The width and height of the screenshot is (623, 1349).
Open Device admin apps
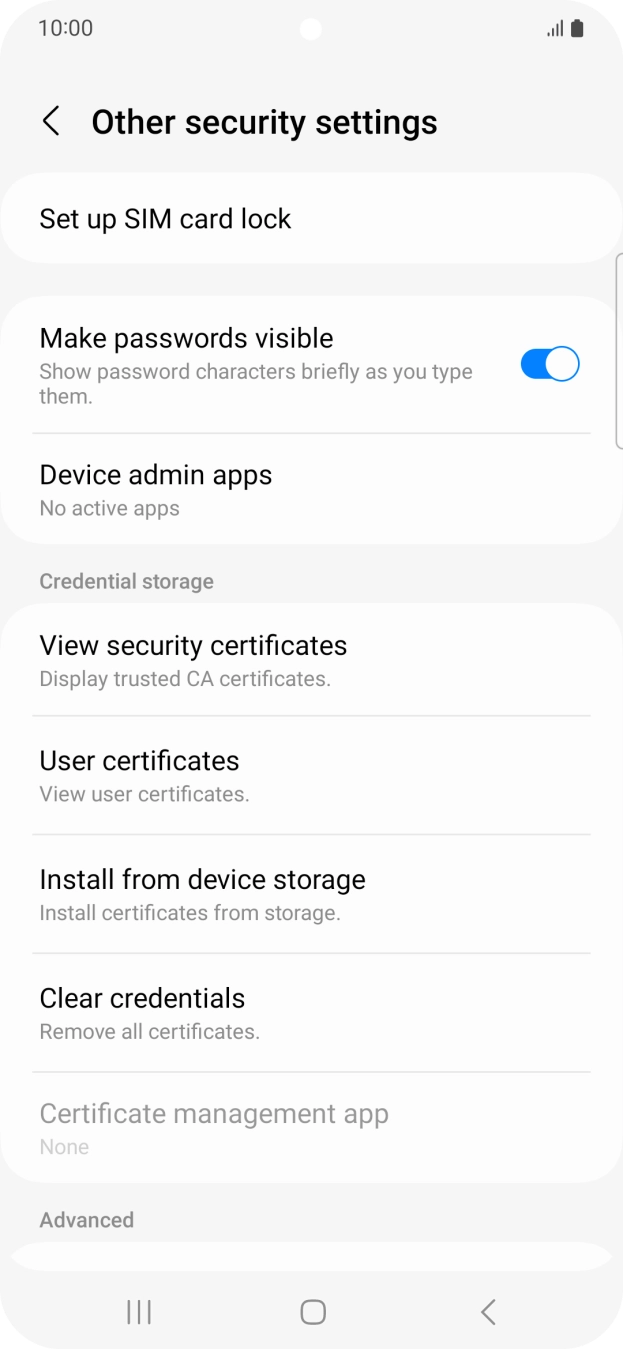(x=155, y=488)
